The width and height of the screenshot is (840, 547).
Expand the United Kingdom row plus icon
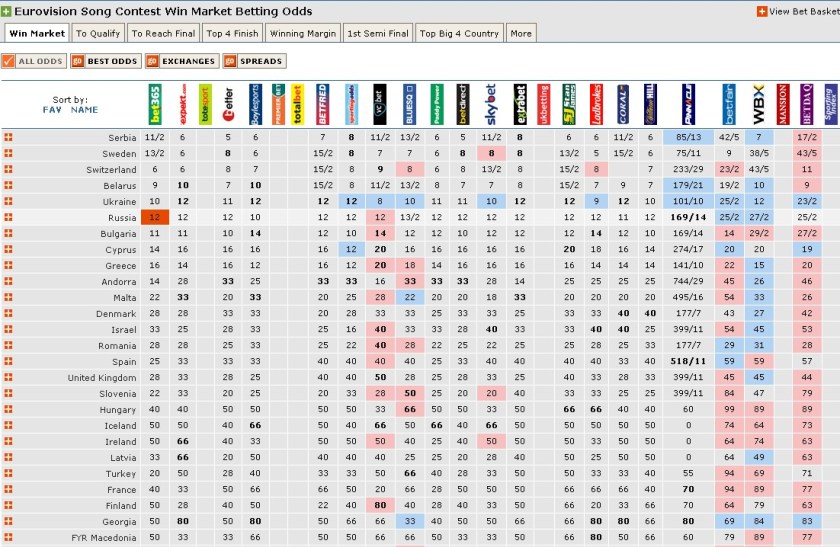coord(8,377)
